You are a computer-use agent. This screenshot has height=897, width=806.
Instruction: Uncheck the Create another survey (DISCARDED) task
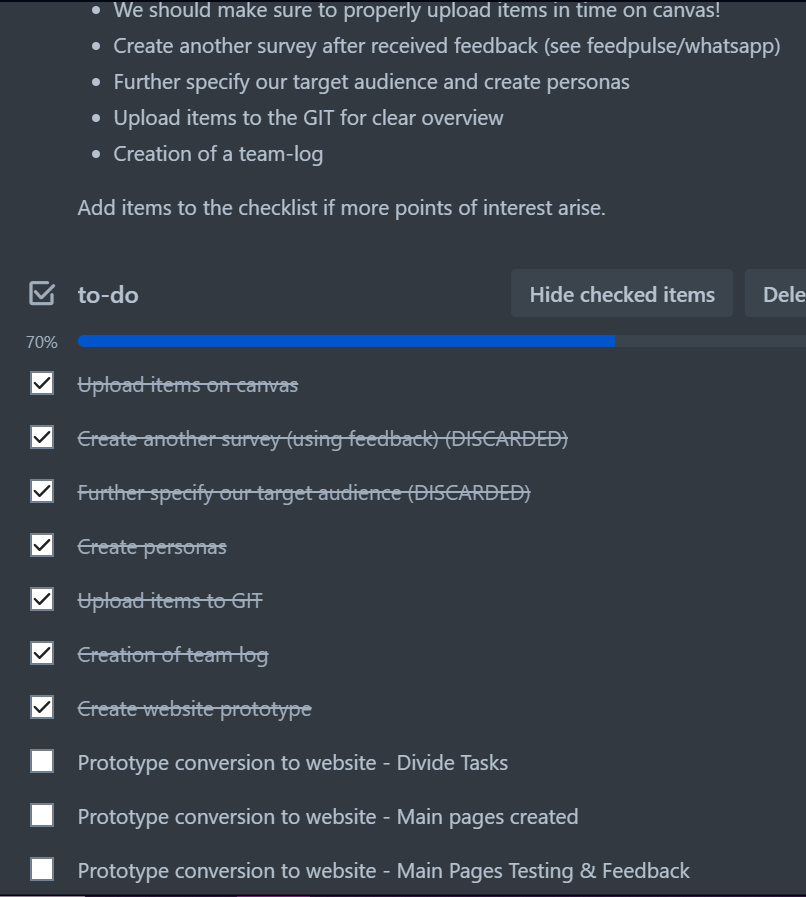click(41, 438)
